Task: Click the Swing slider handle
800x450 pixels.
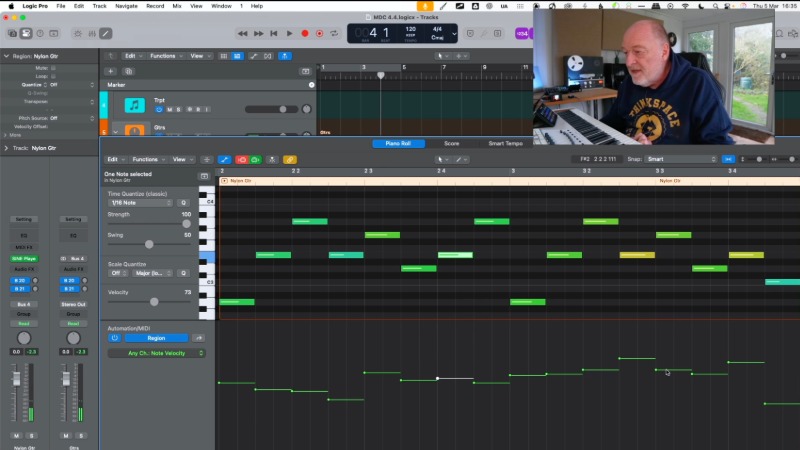Action: point(149,244)
